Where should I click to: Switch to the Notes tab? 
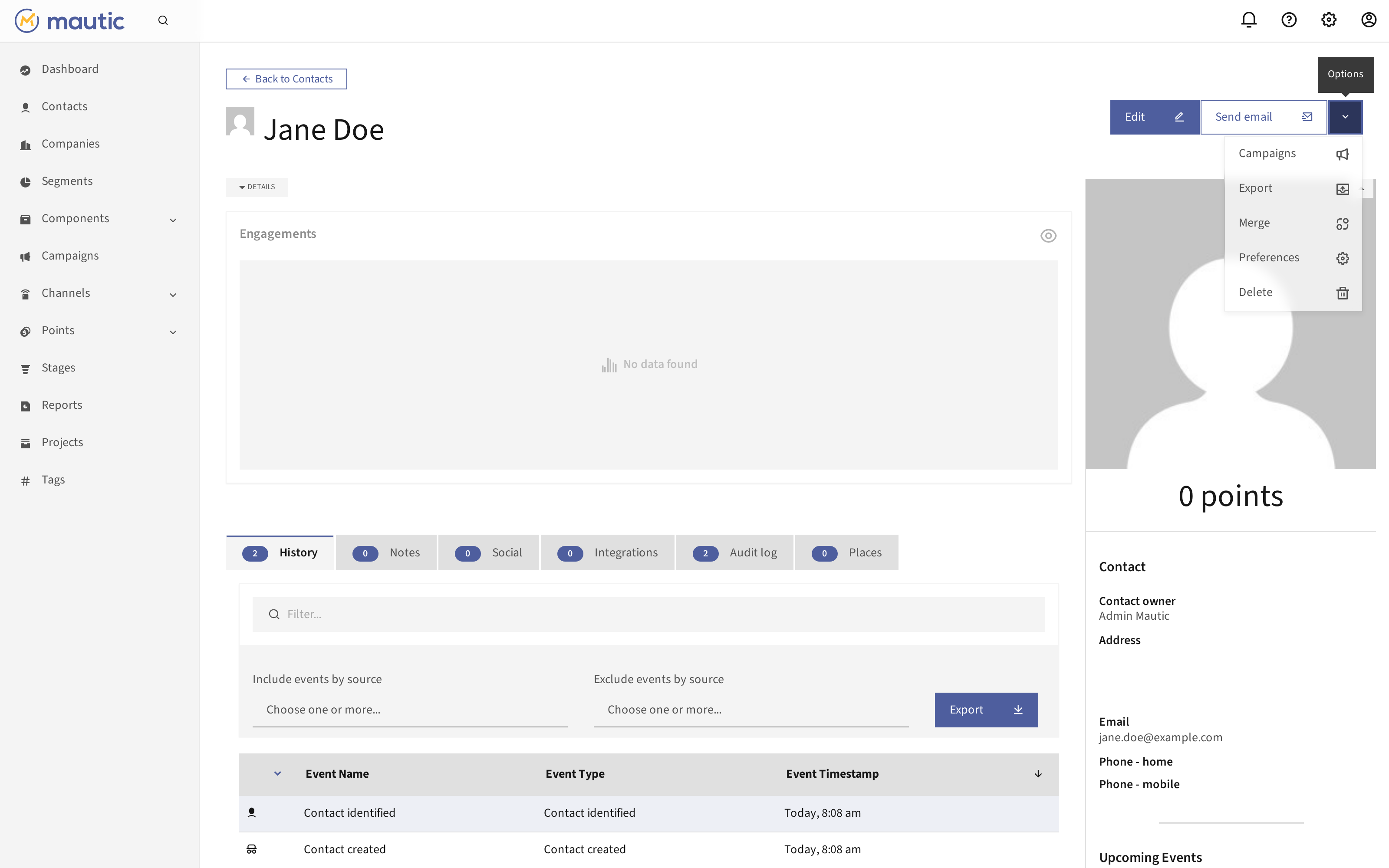pos(386,552)
